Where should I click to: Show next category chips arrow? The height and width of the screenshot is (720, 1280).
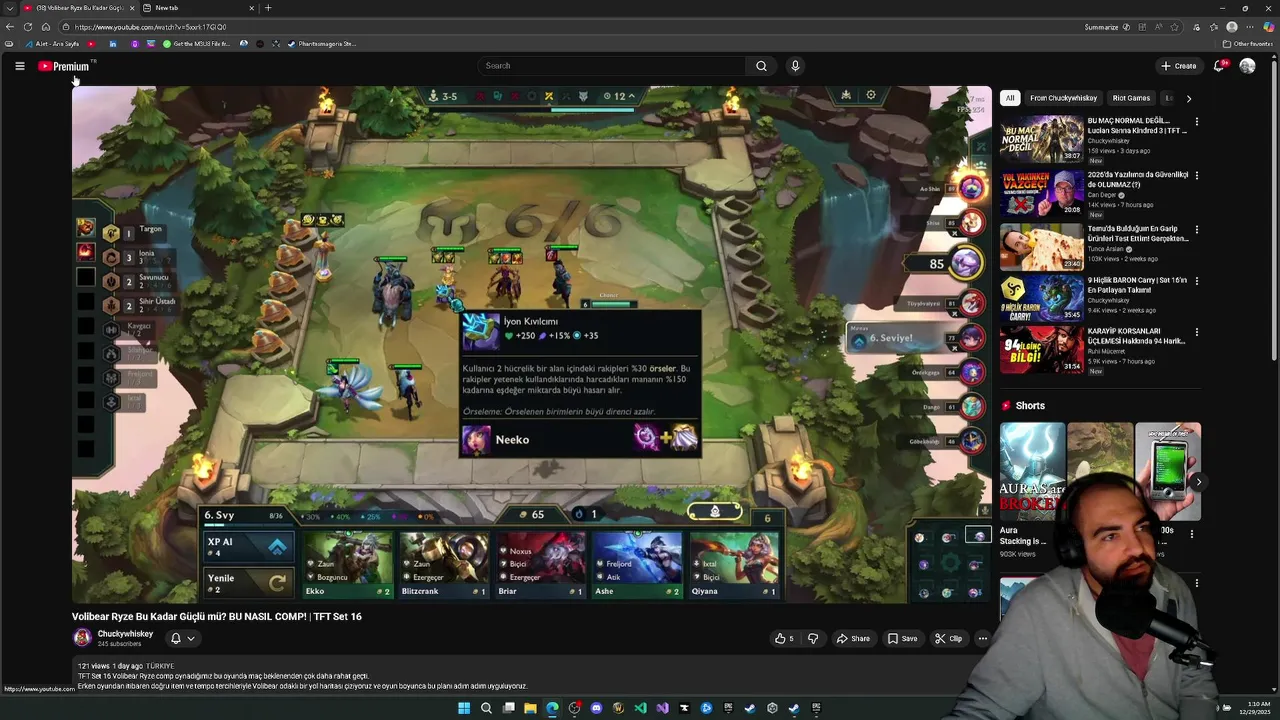point(1188,98)
